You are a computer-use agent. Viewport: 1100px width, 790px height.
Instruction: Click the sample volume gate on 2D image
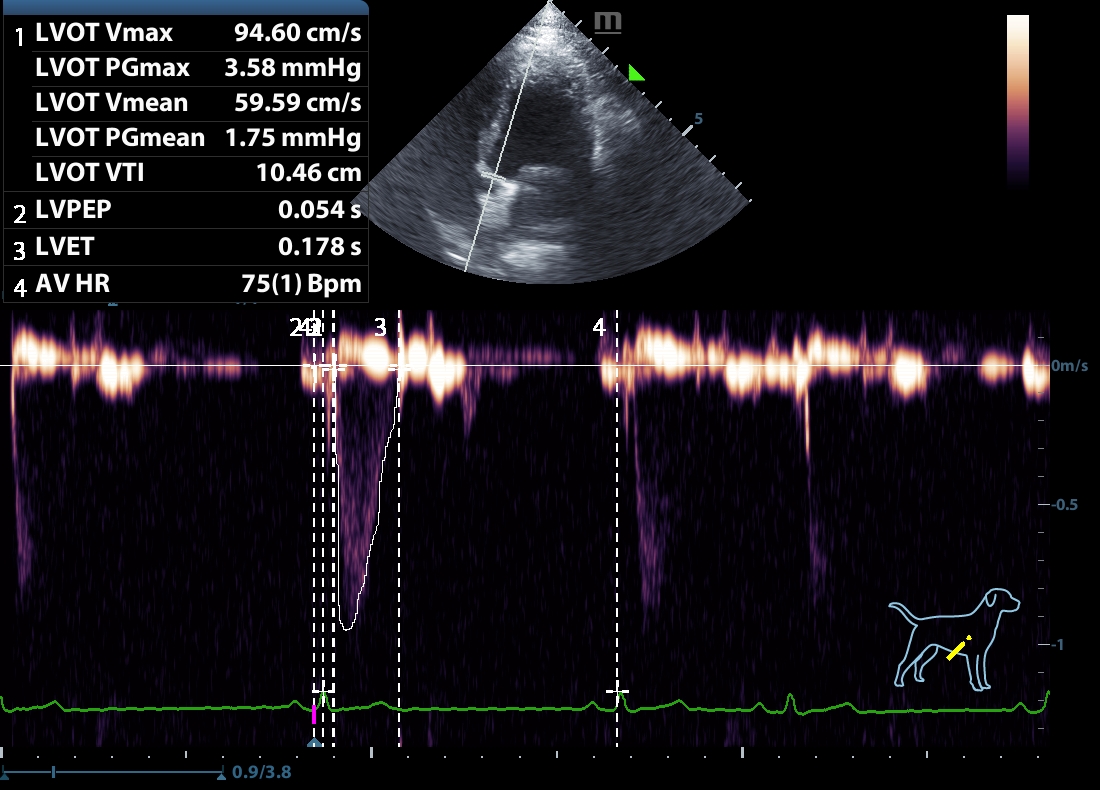493,177
